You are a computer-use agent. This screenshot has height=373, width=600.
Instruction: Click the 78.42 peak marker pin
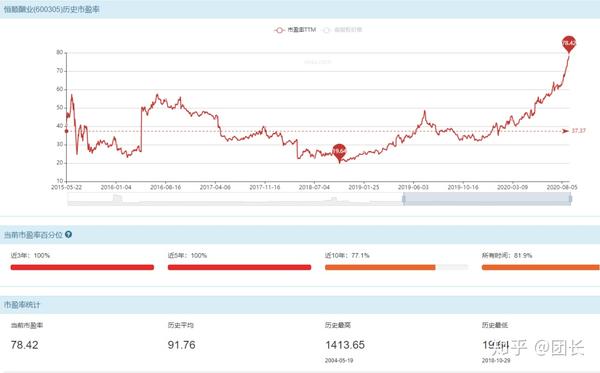click(569, 44)
